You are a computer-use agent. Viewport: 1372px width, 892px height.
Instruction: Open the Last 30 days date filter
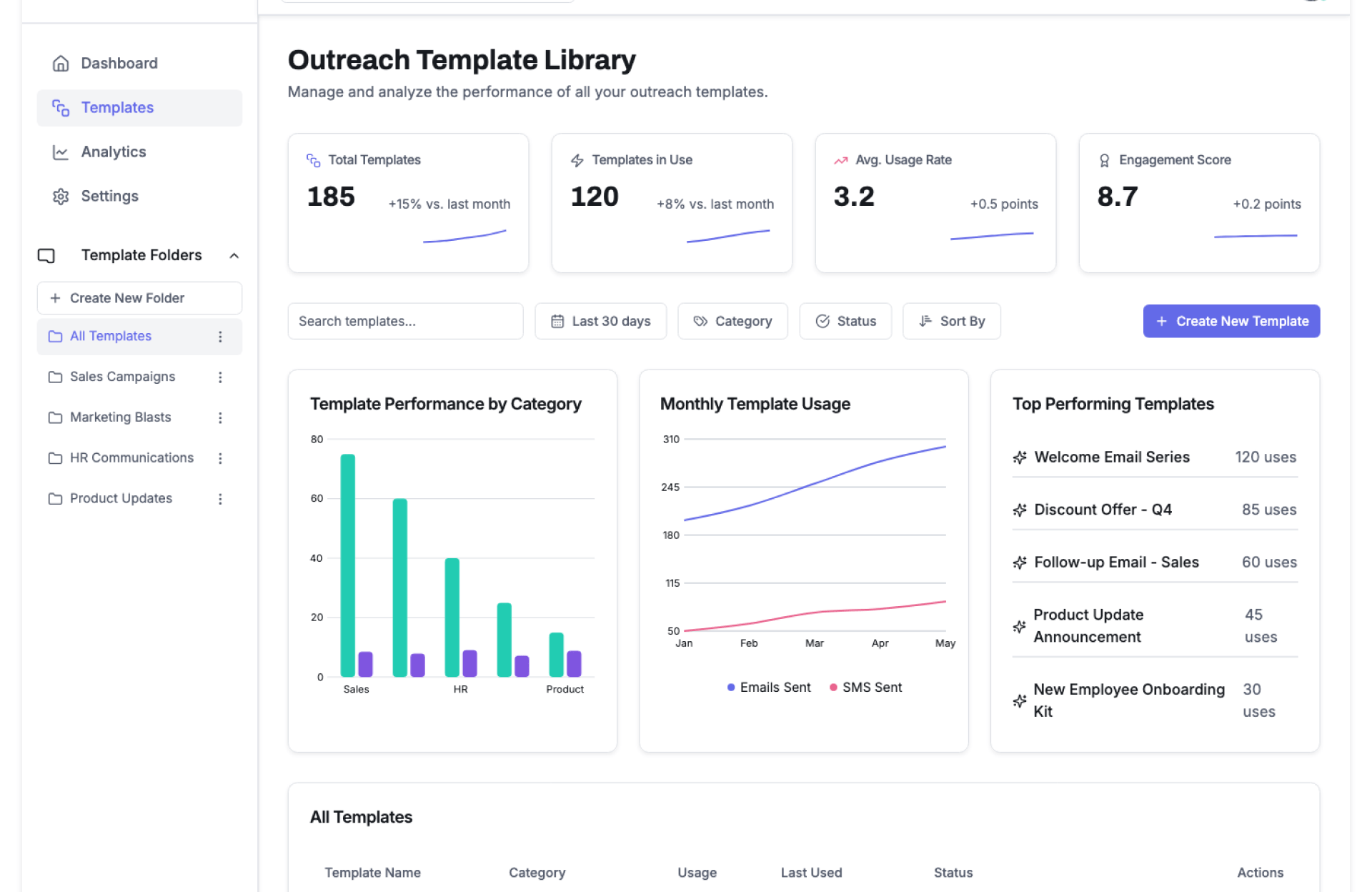(600, 322)
